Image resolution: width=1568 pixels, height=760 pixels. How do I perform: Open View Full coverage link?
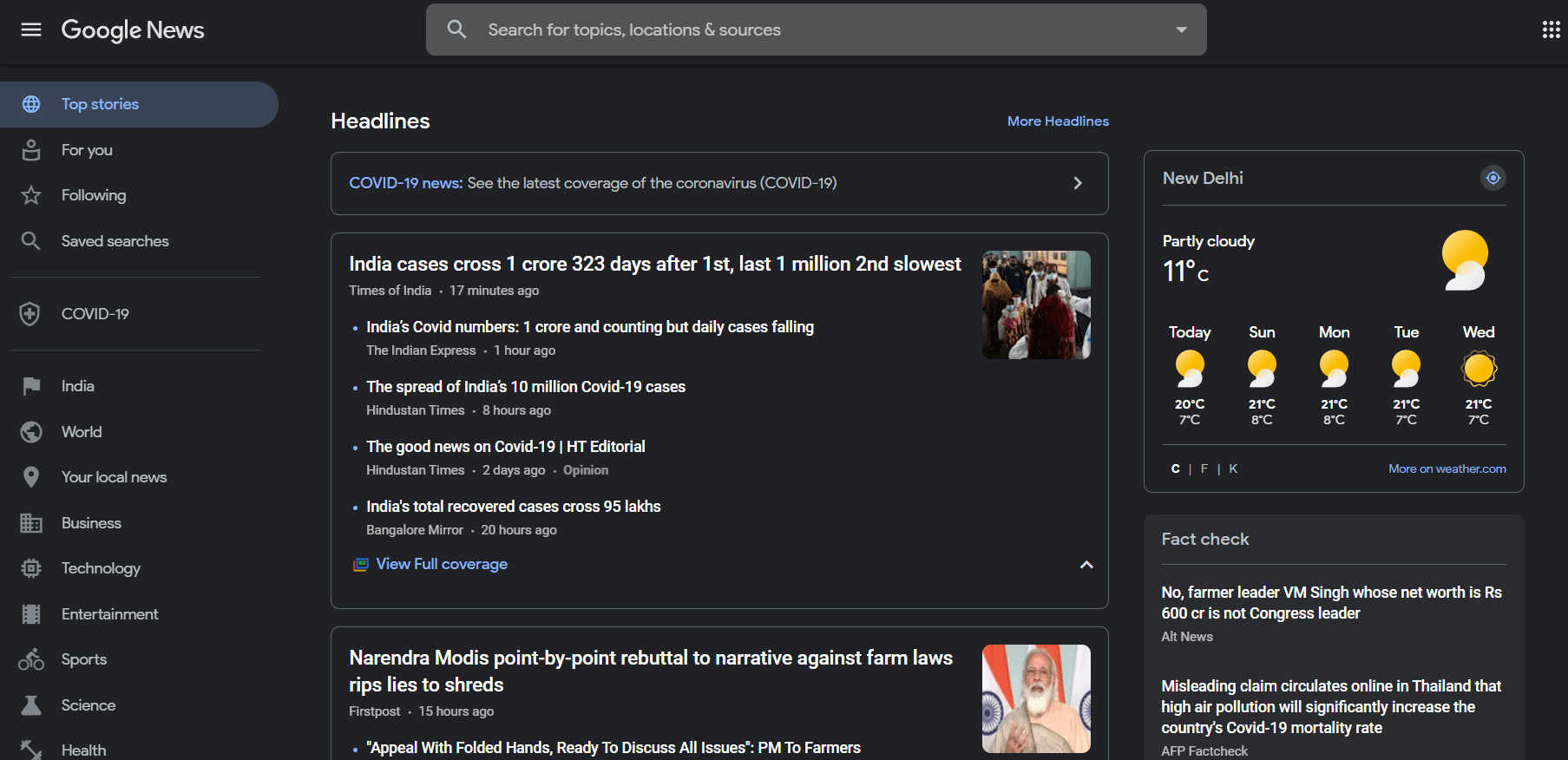point(442,564)
